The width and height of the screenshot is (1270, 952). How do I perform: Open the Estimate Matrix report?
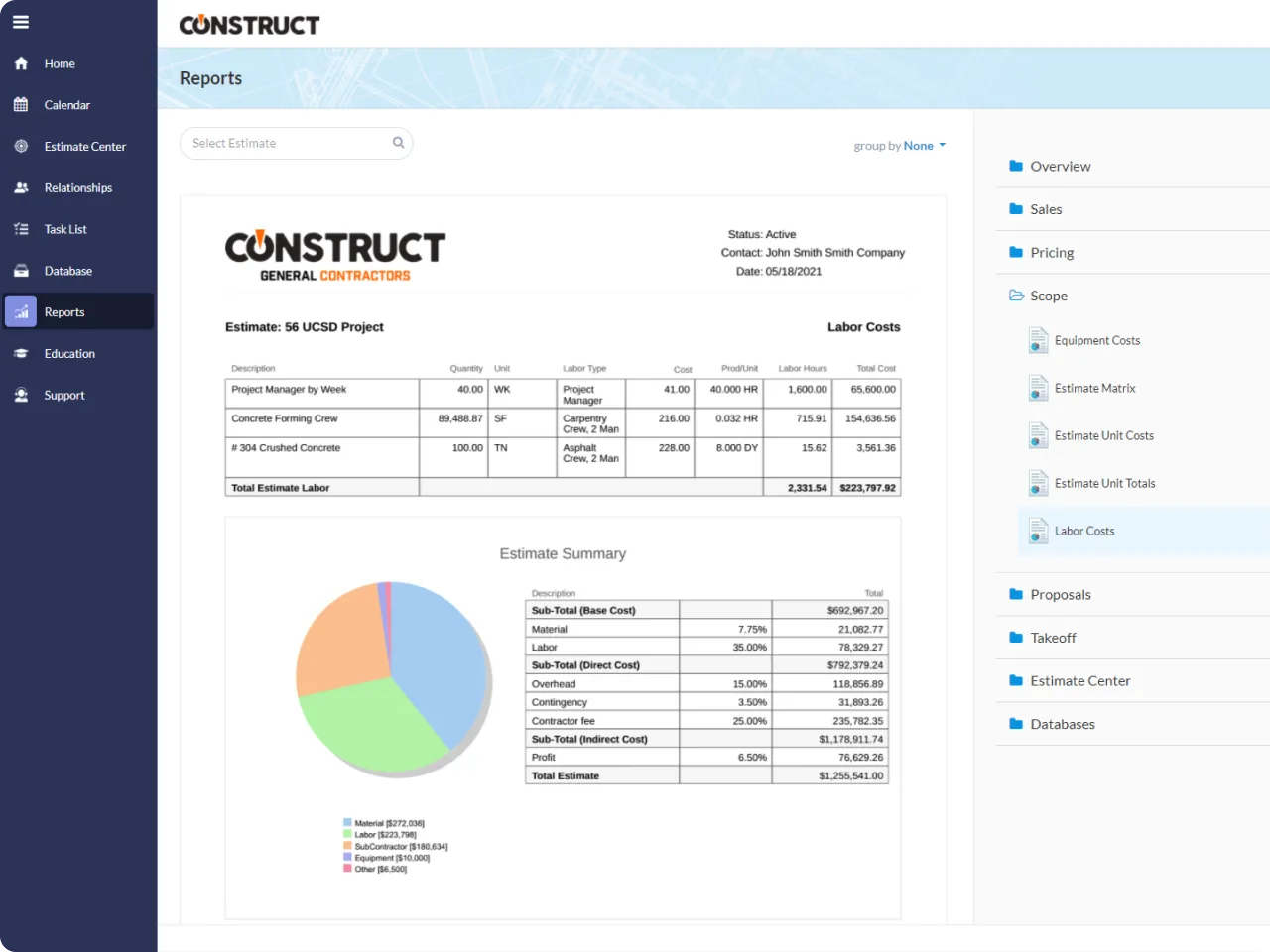(1095, 388)
